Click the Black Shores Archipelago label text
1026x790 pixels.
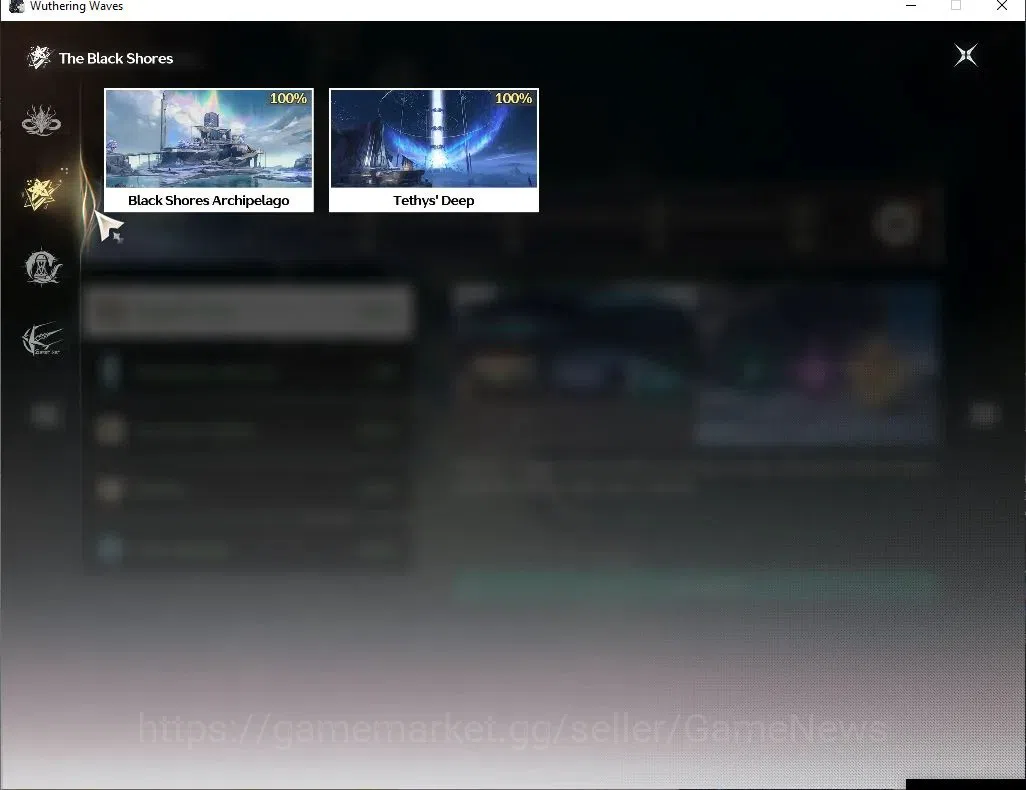tap(209, 200)
